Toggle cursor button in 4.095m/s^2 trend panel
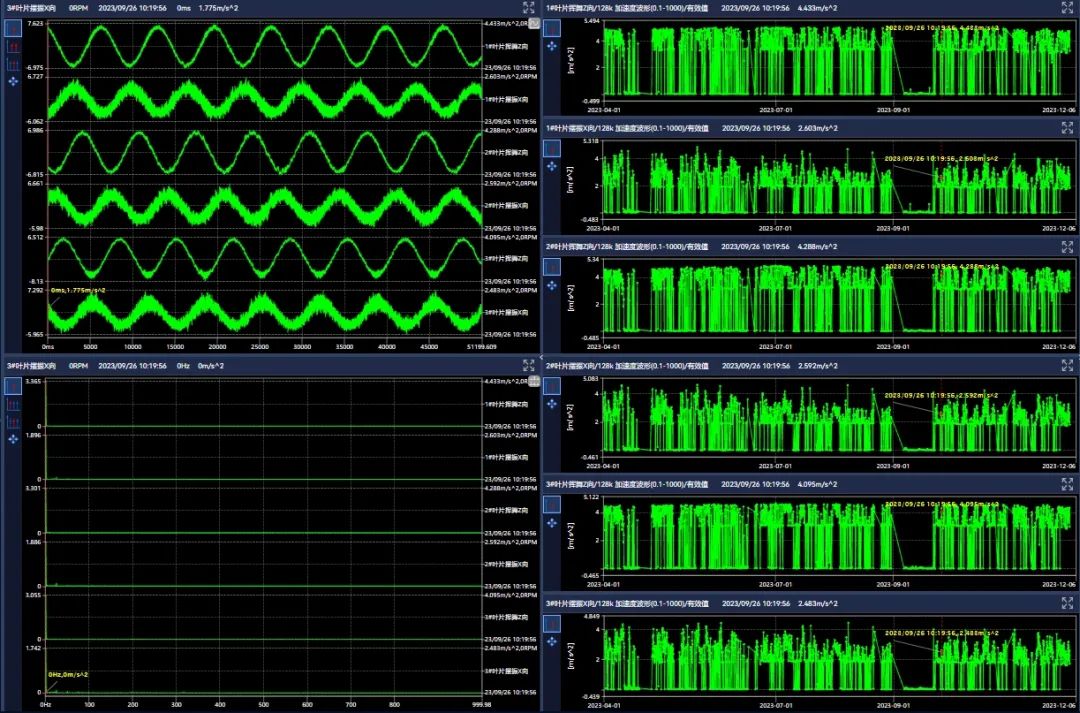Image resolution: width=1080 pixels, height=713 pixels. pyautogui.click(x=551, y=505)
